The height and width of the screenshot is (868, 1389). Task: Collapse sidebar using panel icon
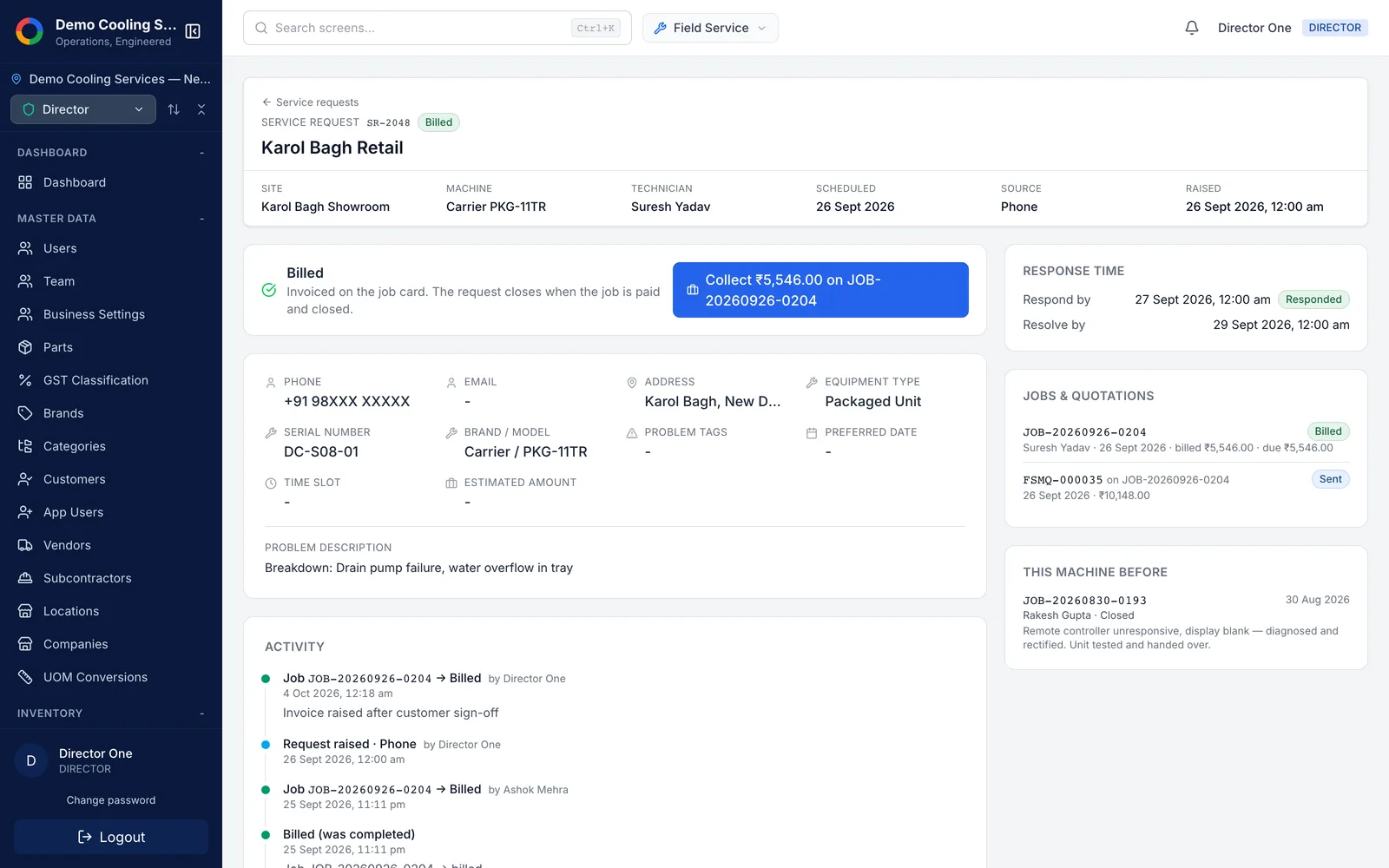(x=193, y=31)
